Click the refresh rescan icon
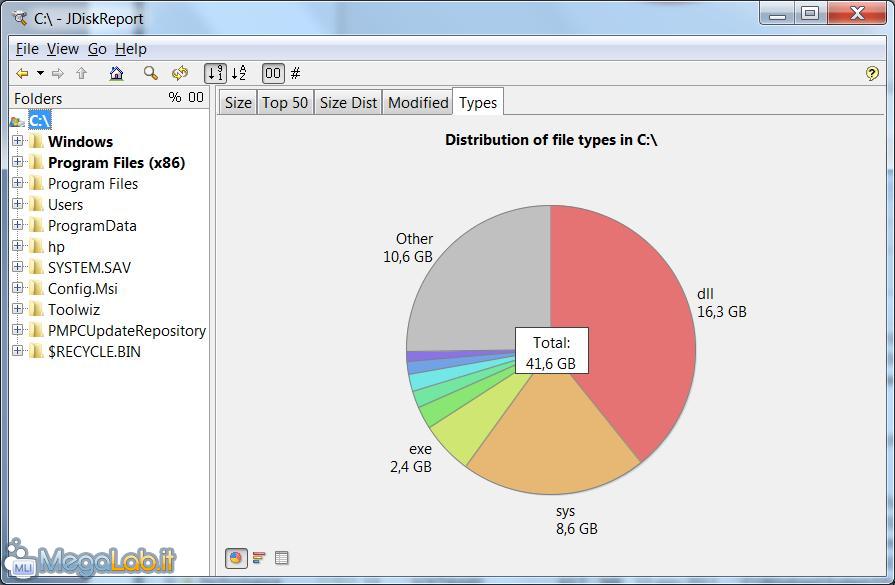The width and height of the screenshot is (895, 585). (180, 73)
